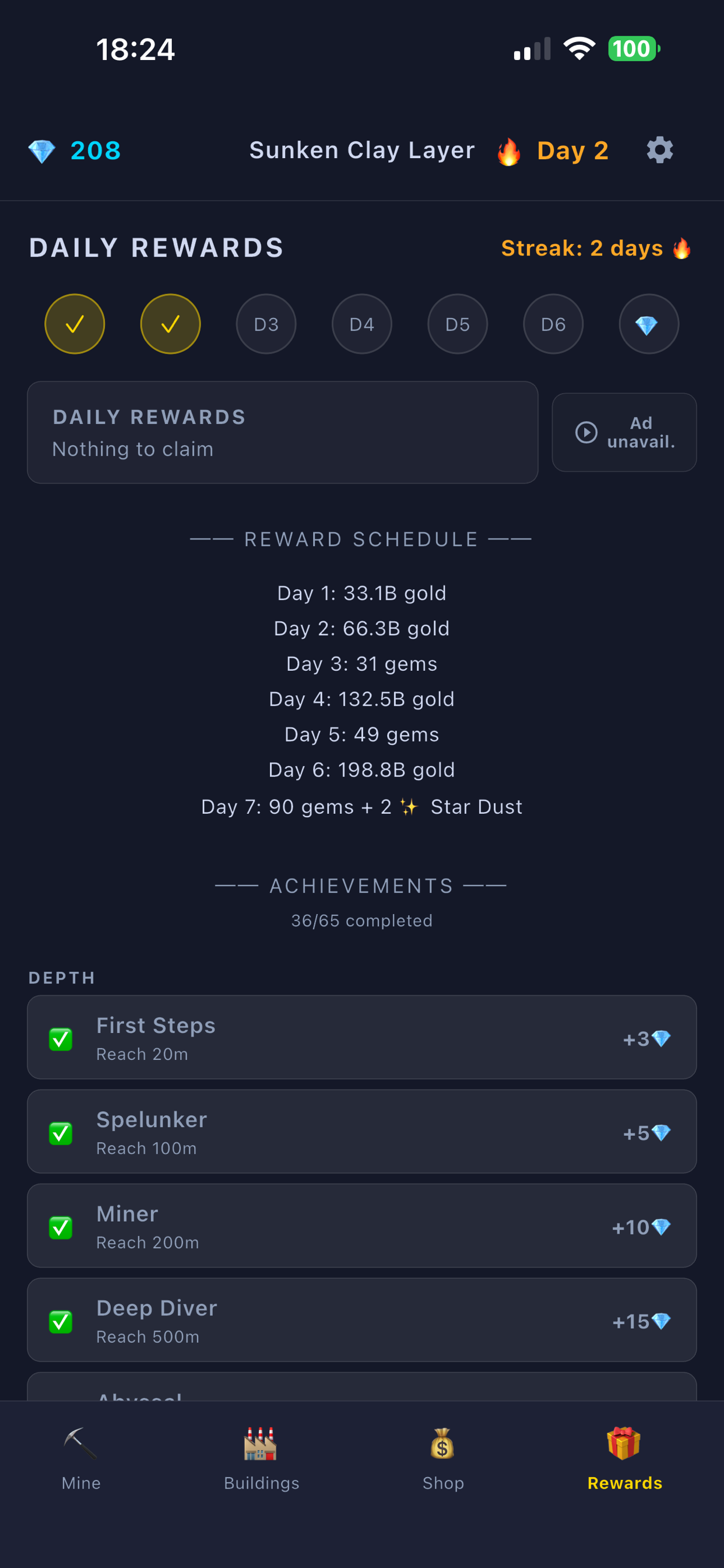
Task: Open the Shop money bag icon
Action: (x=442, y=1443)
